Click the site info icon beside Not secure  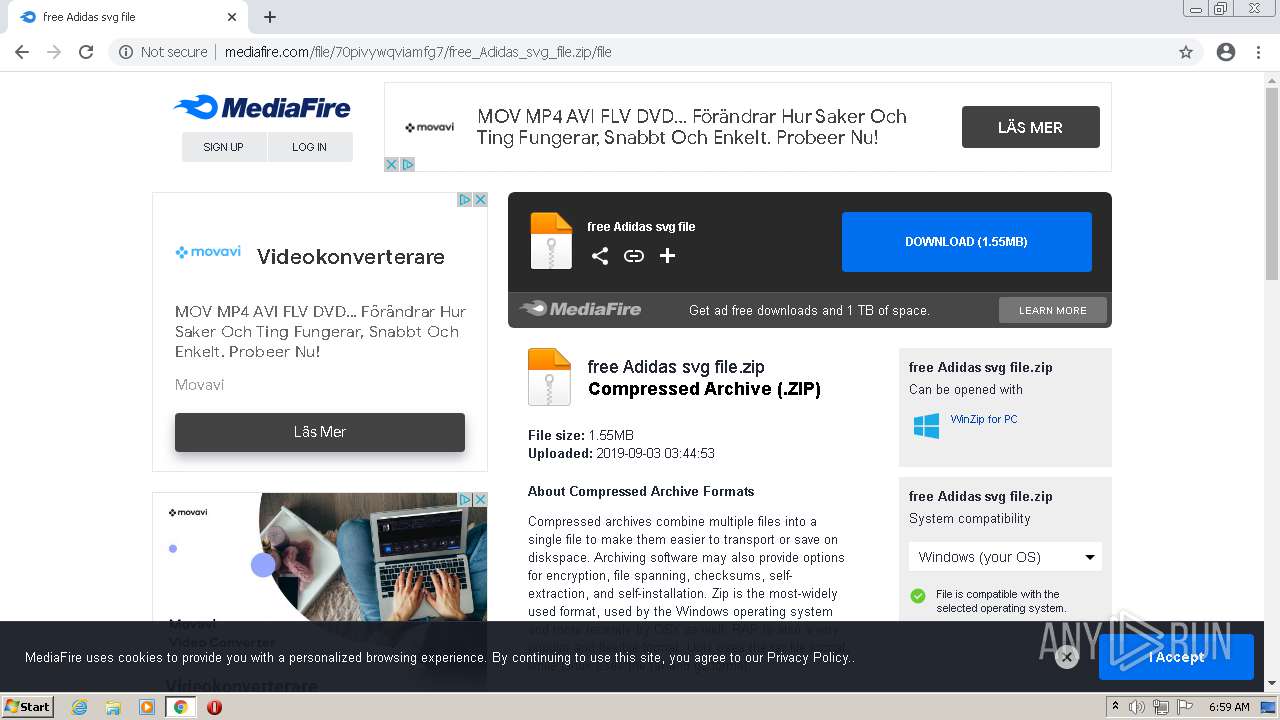(x=126, y=52)
